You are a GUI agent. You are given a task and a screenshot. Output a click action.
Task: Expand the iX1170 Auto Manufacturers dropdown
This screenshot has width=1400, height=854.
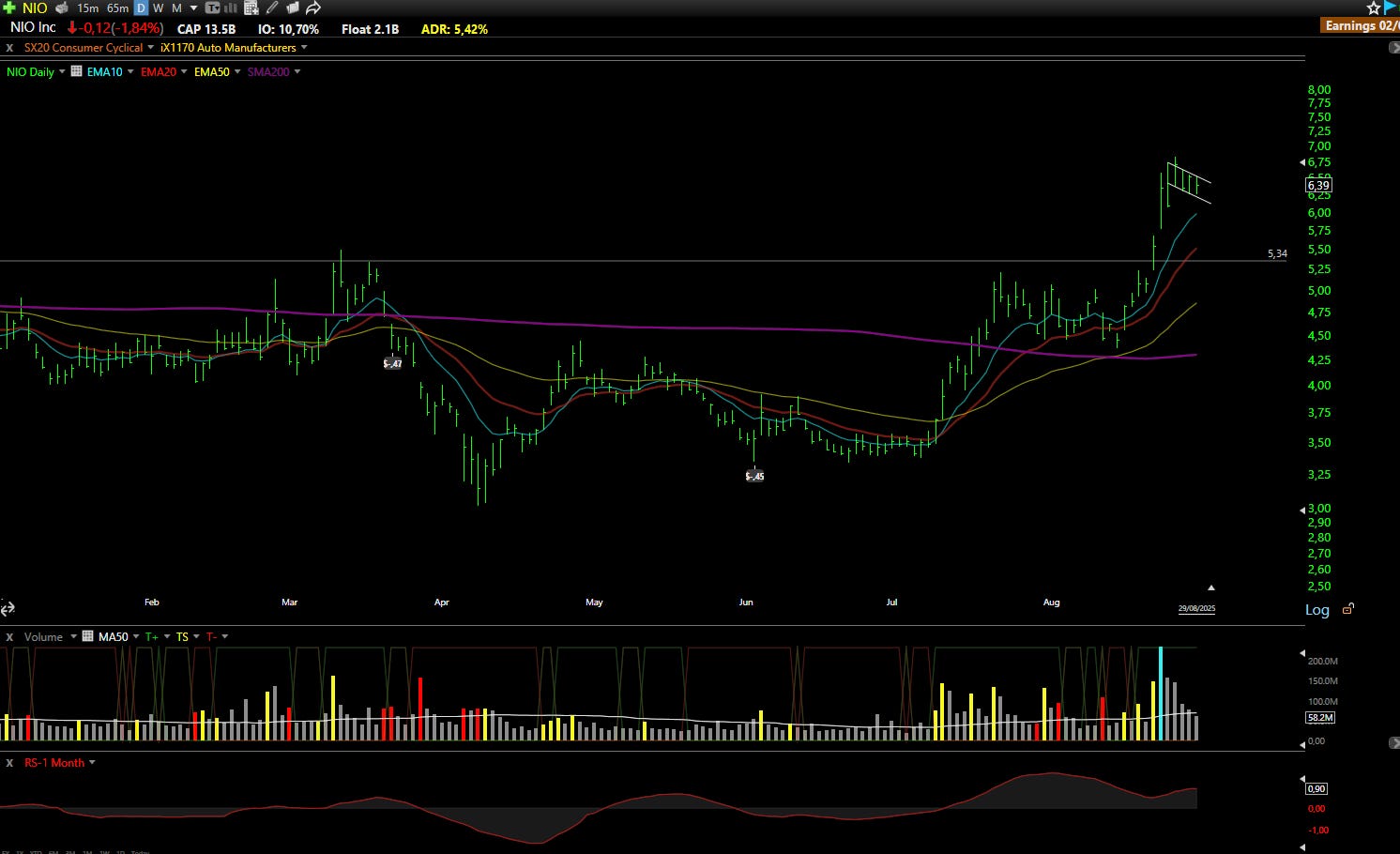click(304, 48)
